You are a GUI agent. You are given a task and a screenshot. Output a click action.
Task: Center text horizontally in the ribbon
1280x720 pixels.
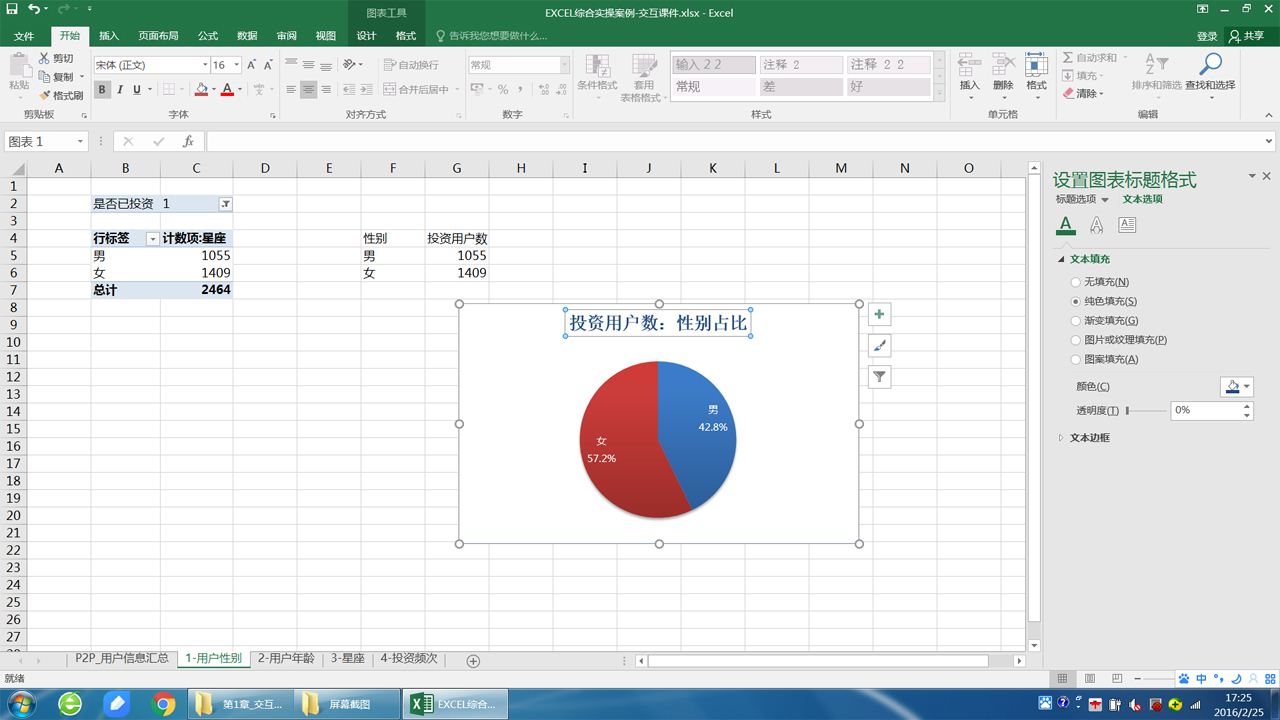[x=309, y=90]
